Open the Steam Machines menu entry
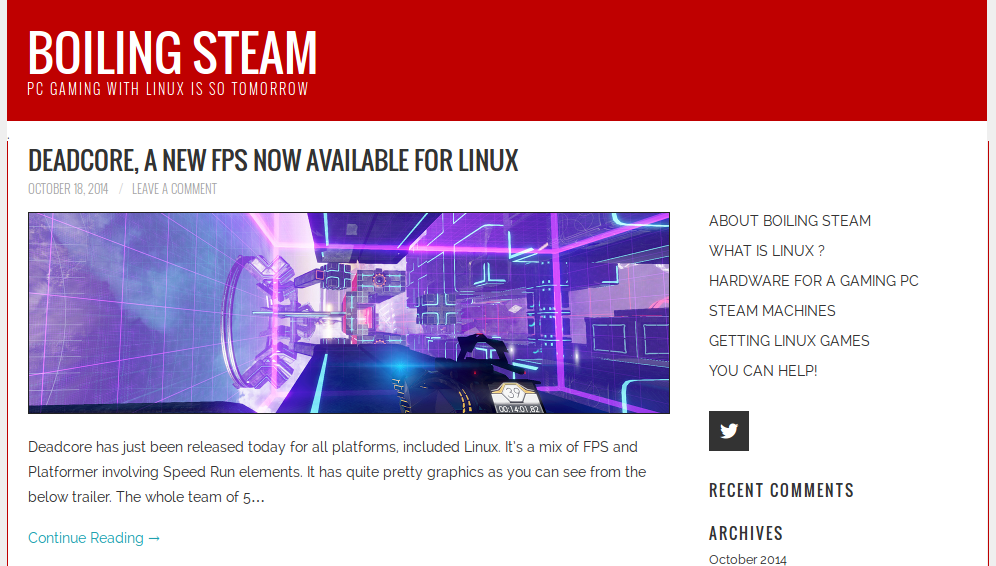996x566 pixels. click(772, 311)
